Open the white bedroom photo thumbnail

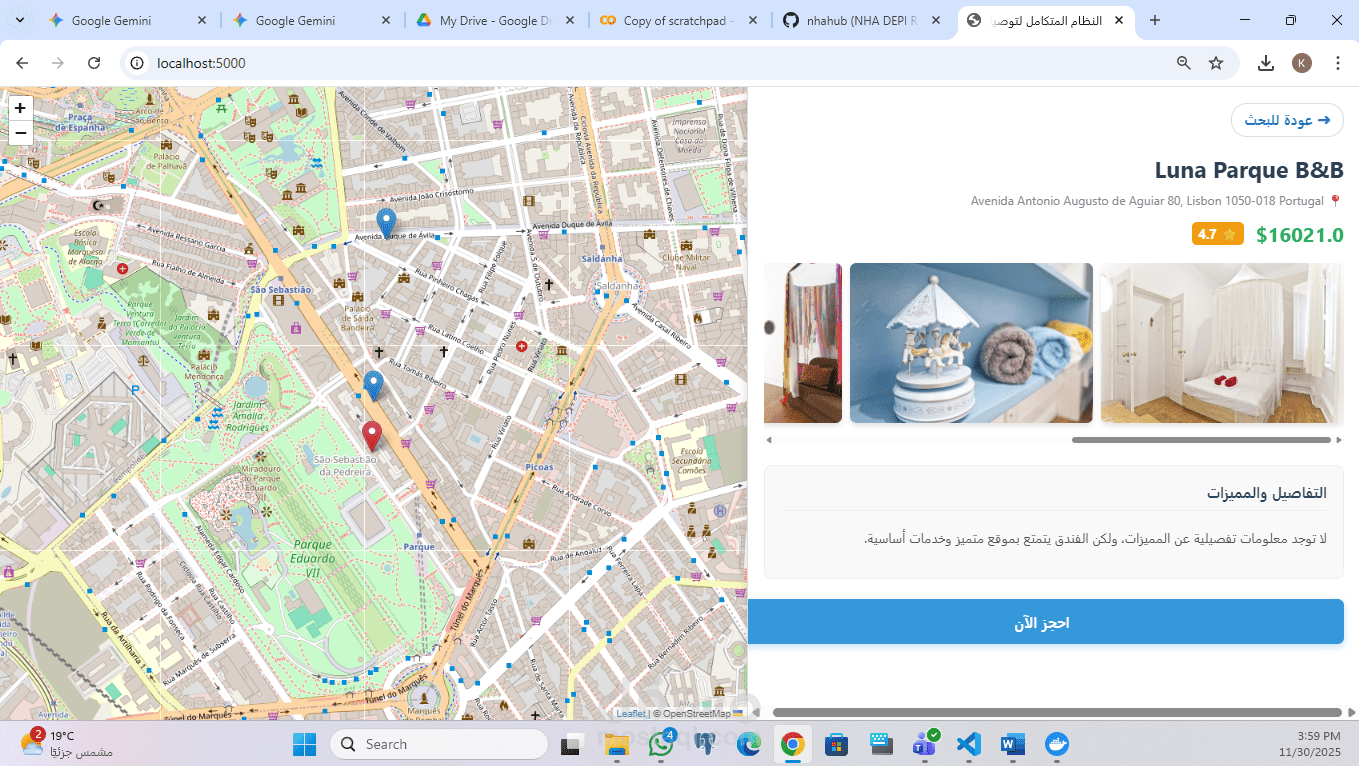1221,343
